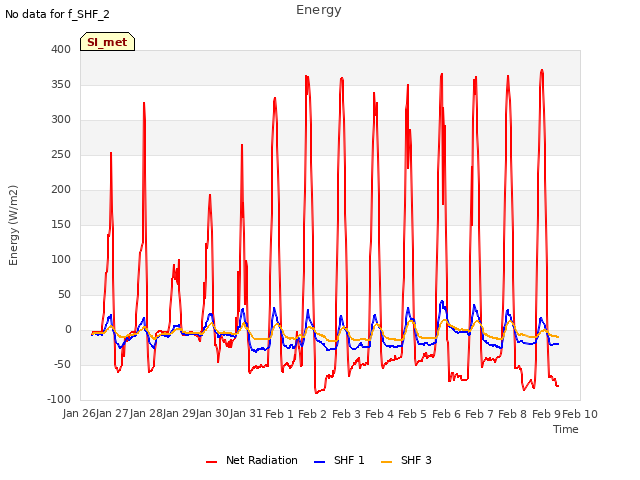Click the -50 y-axis tick label

click(62, 364)
